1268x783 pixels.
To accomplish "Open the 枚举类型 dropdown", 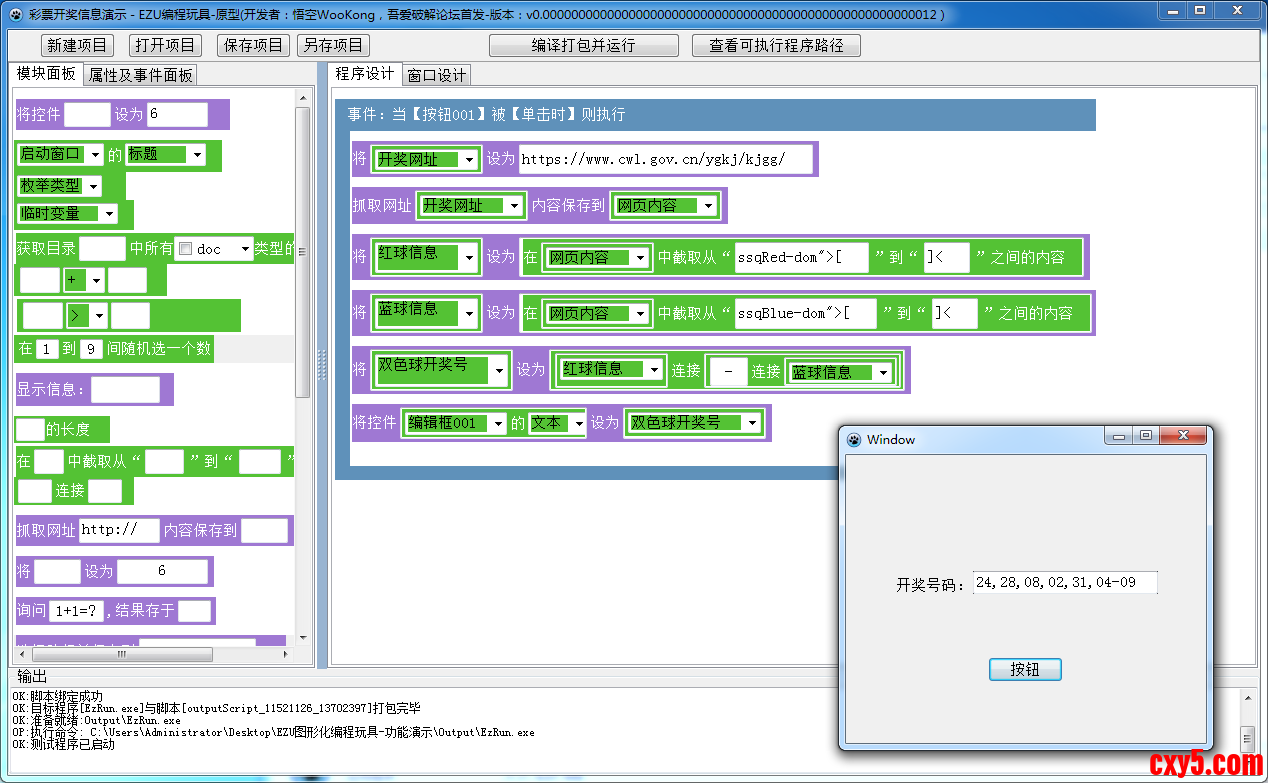I will 93,186.
